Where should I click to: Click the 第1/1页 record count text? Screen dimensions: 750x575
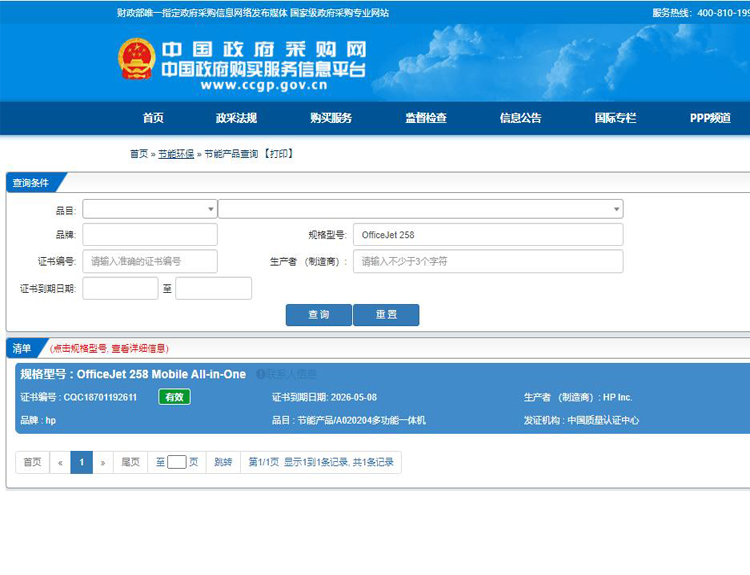tap(320, 462)
